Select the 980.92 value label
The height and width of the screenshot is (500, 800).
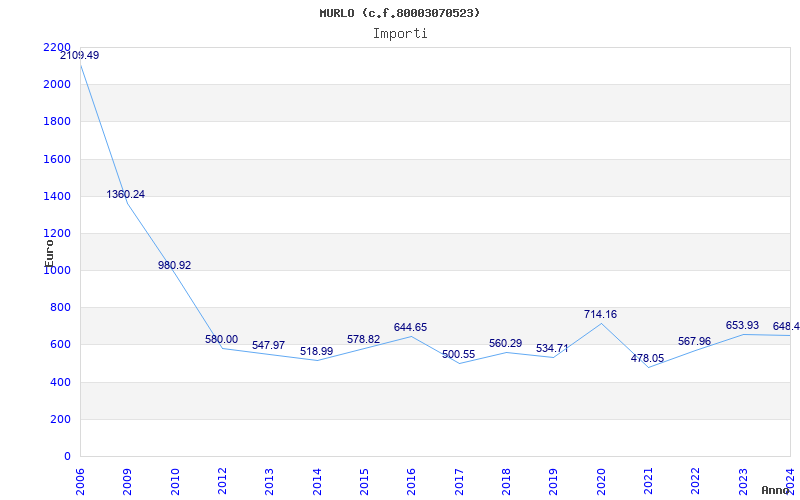(x=174, y=266)
